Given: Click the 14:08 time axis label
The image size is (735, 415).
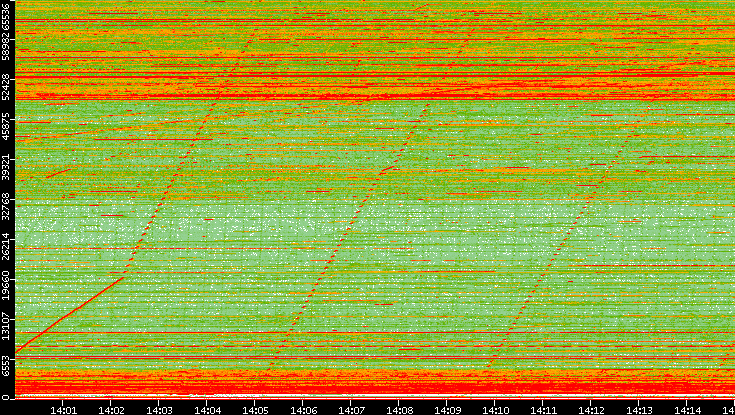Looking at the screenshot, I should tap(399, 410).
